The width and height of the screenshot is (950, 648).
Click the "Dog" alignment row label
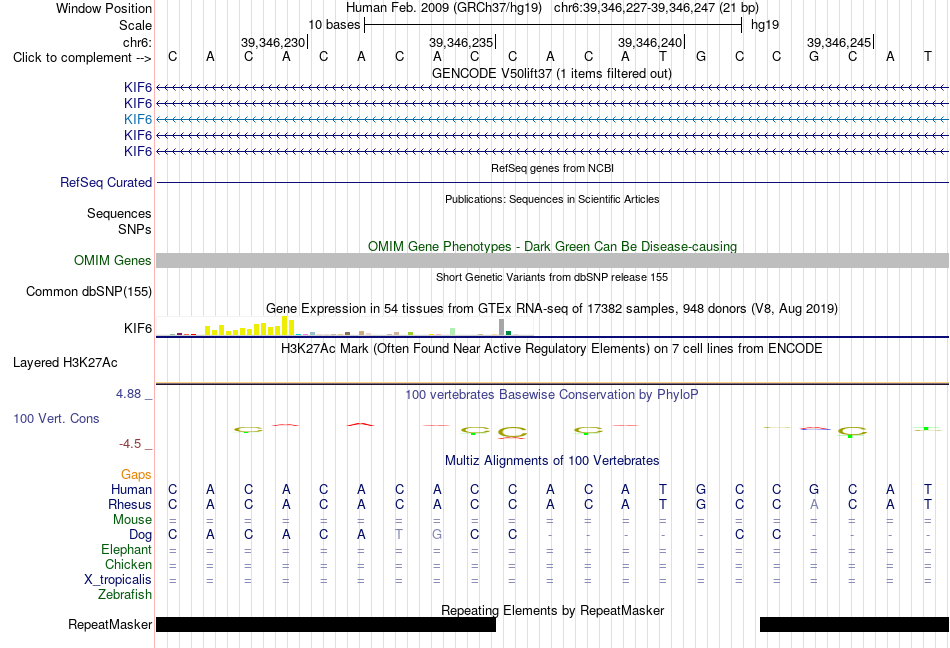140,534
